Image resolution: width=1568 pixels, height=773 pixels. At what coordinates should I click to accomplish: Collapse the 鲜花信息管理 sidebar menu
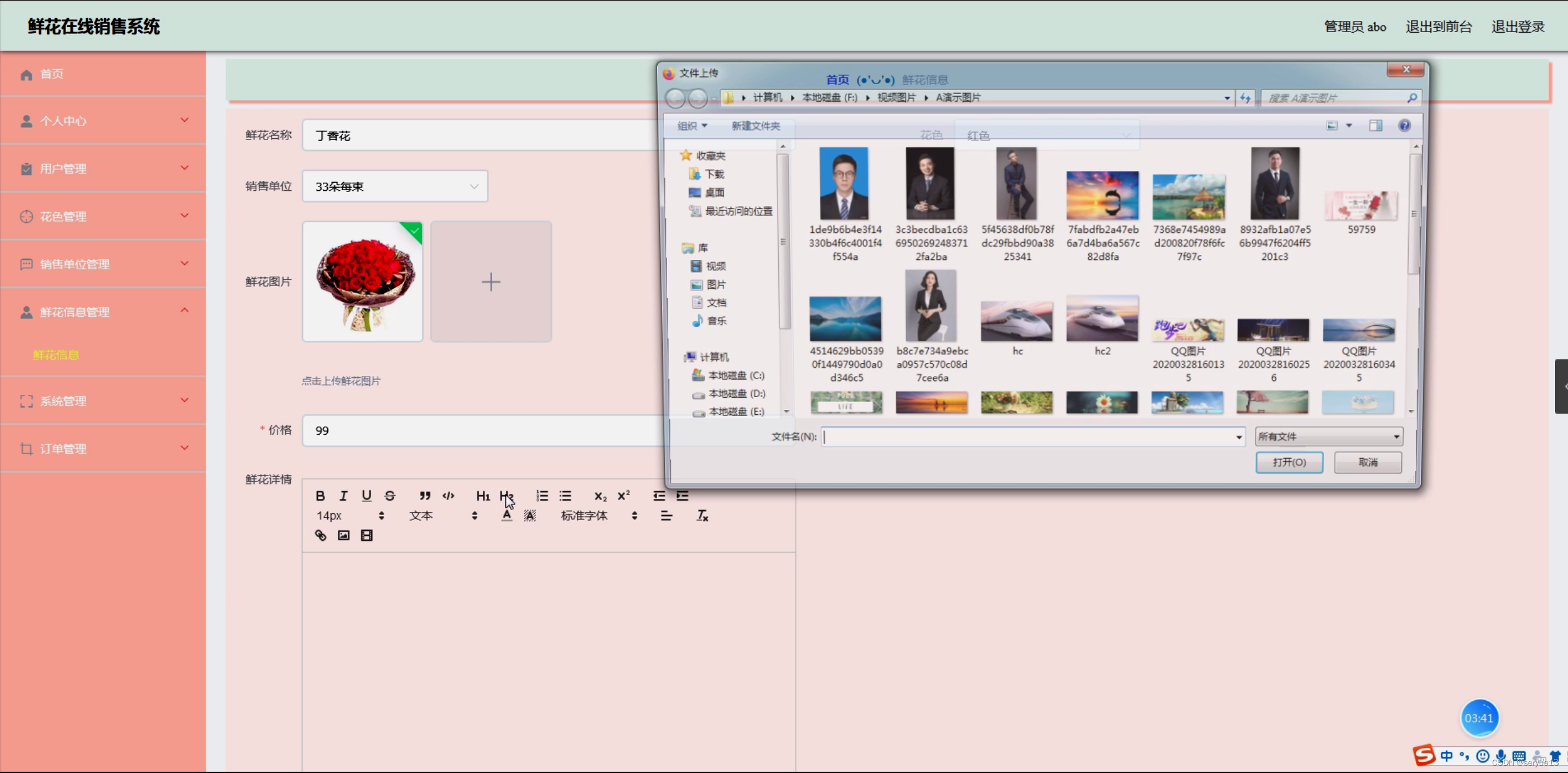click(x=103, y=312)
